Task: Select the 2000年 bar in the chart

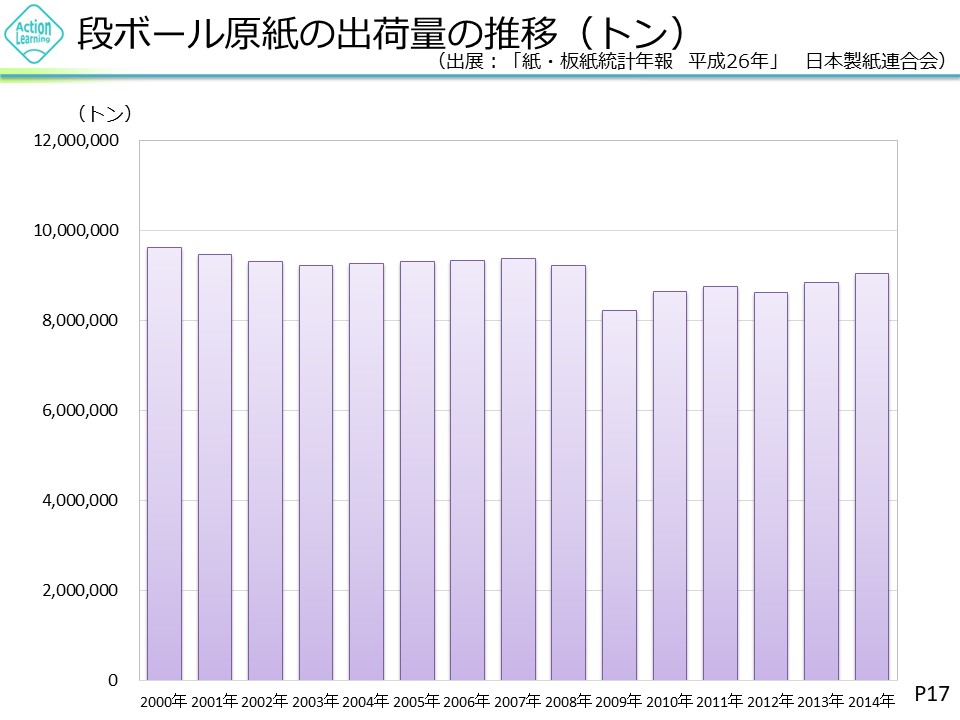Action: pyautogui.click(x=164, y=463)
